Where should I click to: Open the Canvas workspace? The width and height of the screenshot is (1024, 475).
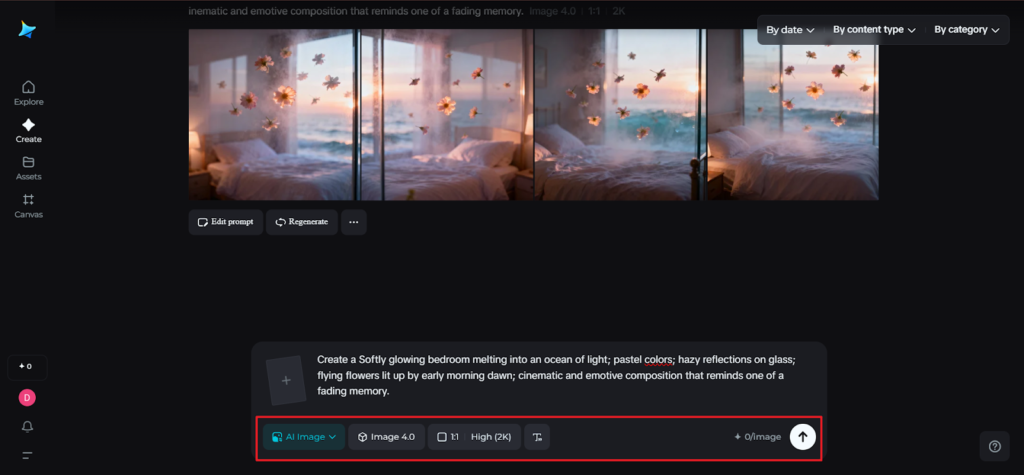pos(28,205)
